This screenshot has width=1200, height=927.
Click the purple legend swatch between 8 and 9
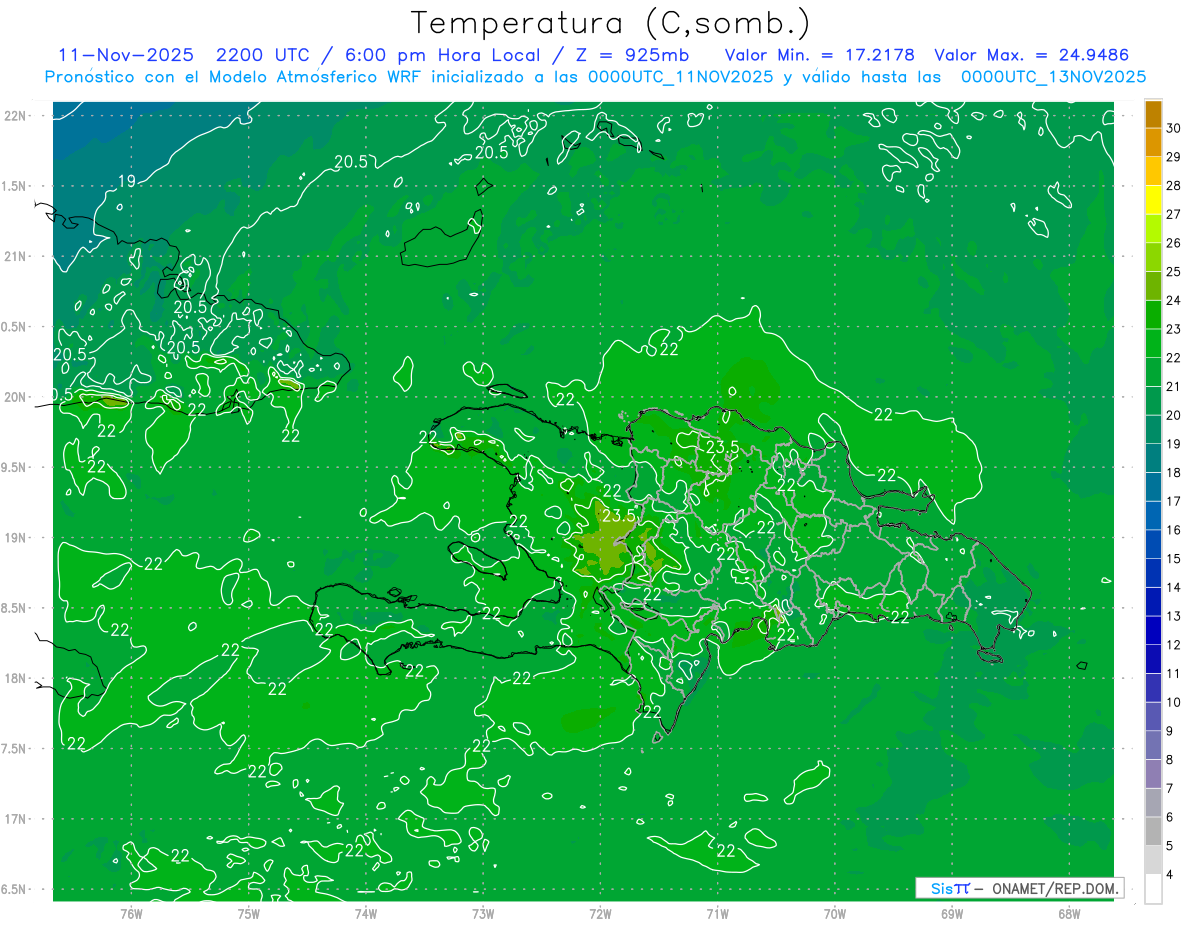(1153, 746)
